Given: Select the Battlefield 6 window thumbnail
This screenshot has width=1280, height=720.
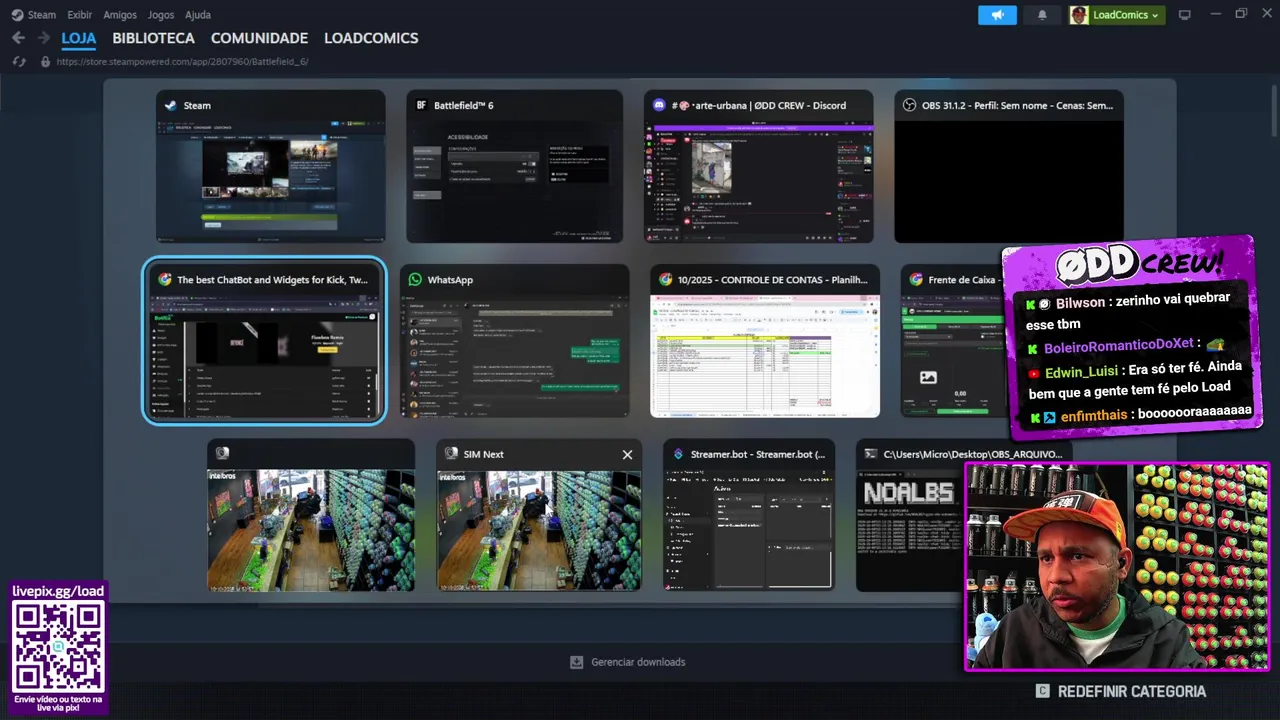Looking at the screenshot, I should (514, 167).
